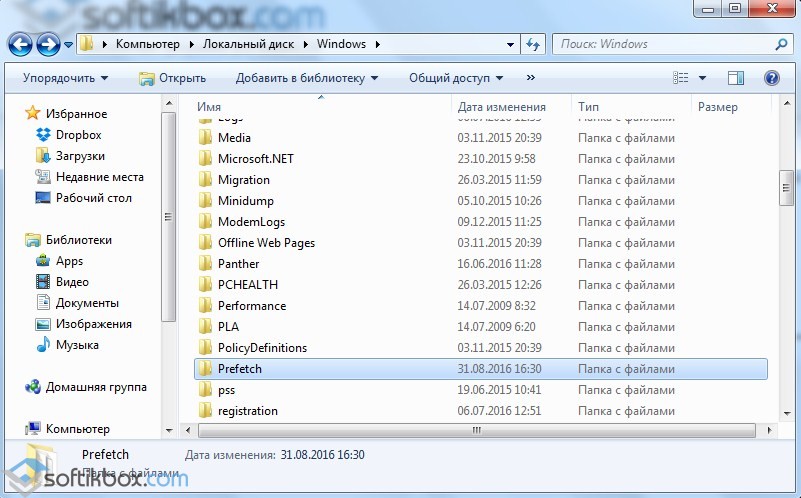Open the Help question mark icon

771,78
